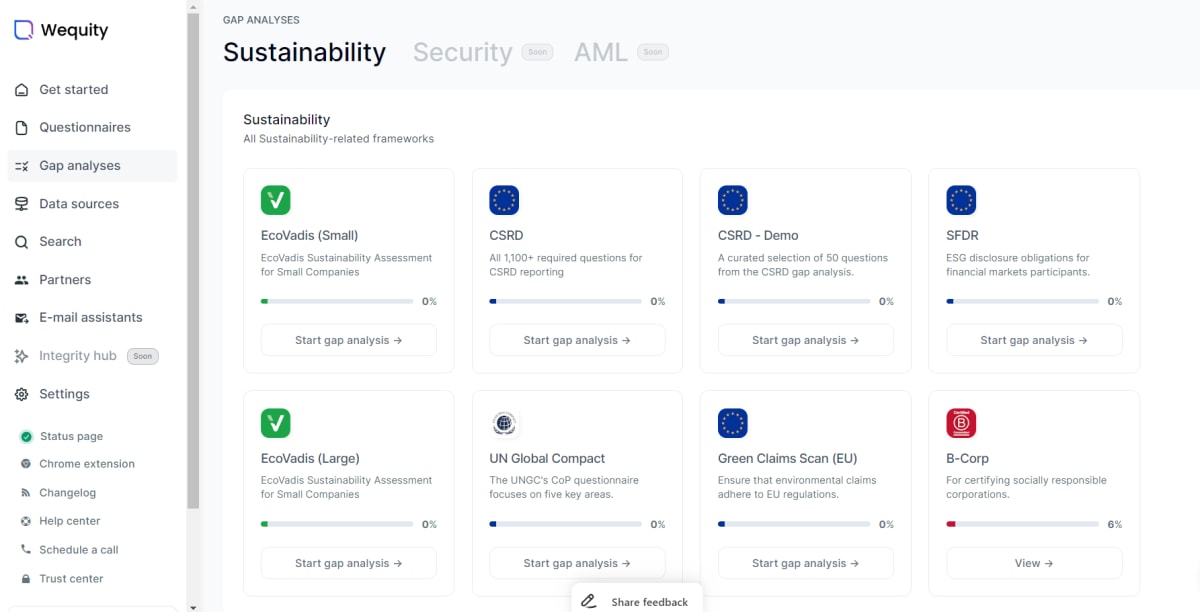The height and width of the screenshot is (612, 1200).
Task: Click the Settings gear icon
Action: coord(21,394)
